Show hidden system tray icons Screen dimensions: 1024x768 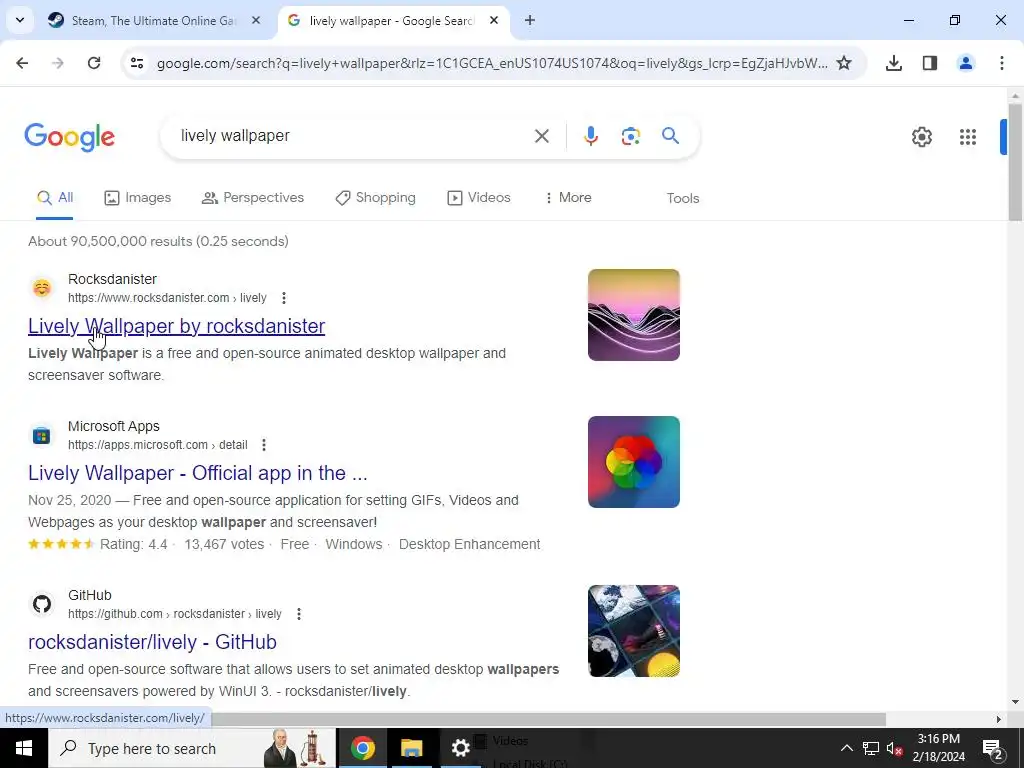point(846,748)
